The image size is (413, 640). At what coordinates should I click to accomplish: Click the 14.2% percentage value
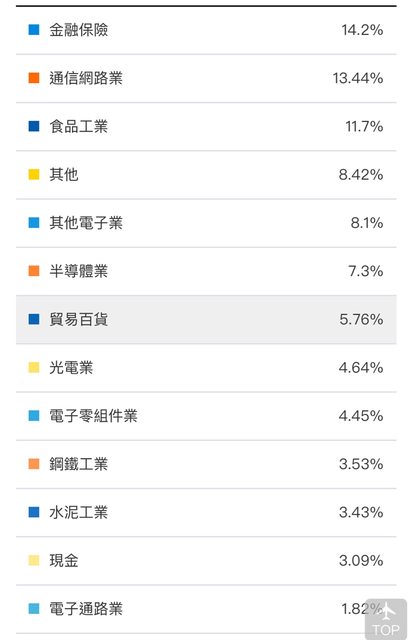[x=362, y=30]
